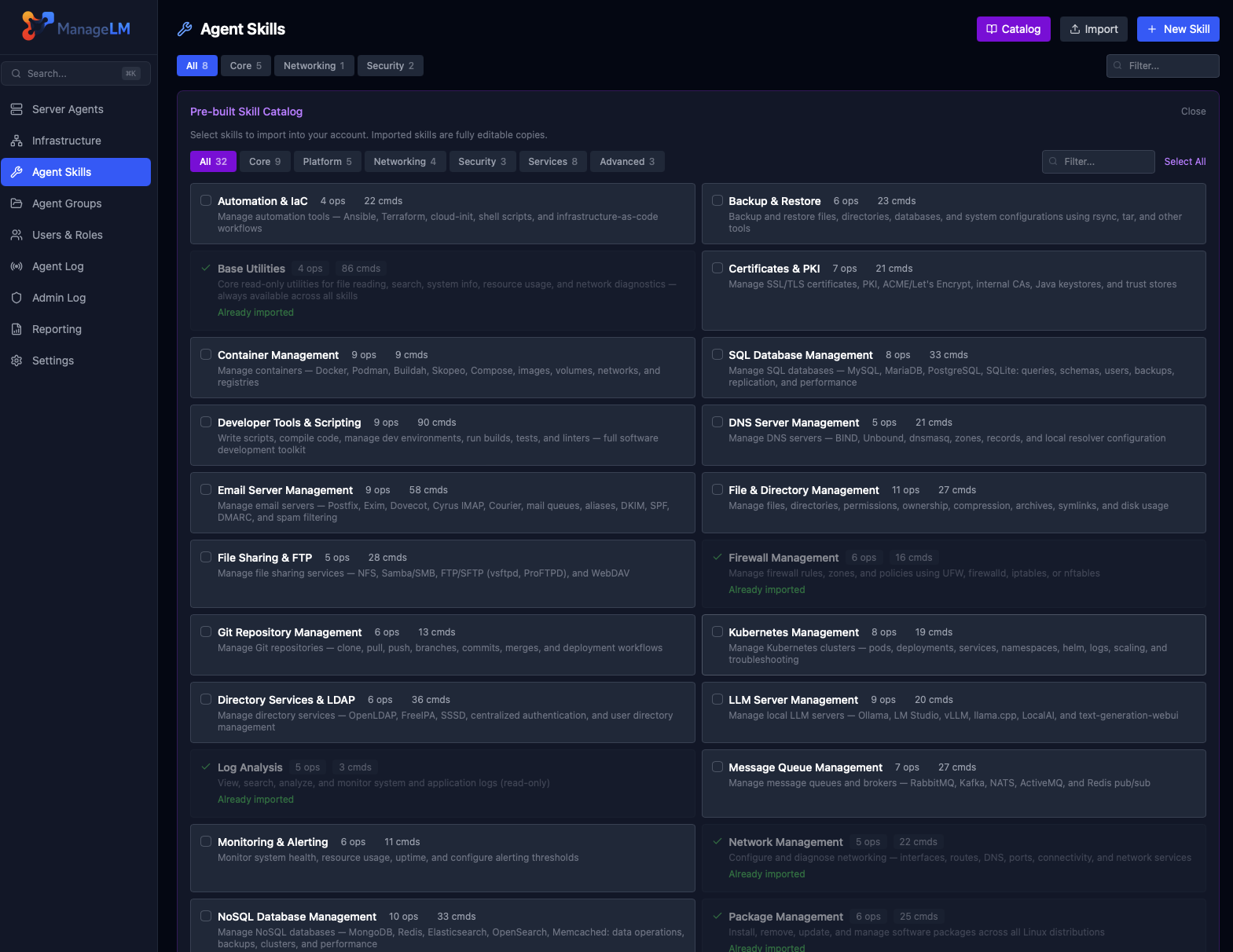
Task: Check the SQL Database Management checkbox
Action: 717,354
